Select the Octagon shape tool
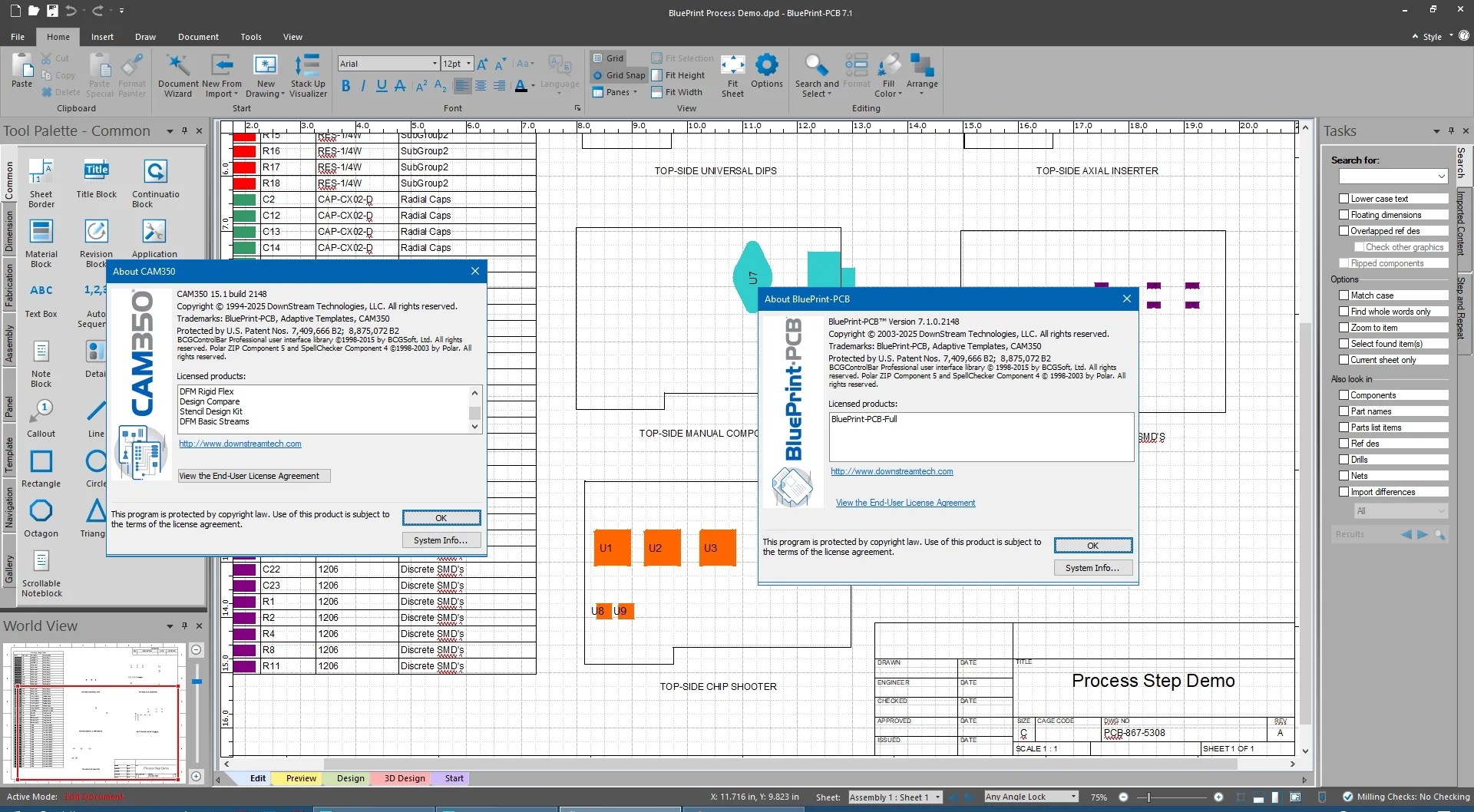Image resolution: width=1474 pixels, height=812 pixels. coord(41,518)
